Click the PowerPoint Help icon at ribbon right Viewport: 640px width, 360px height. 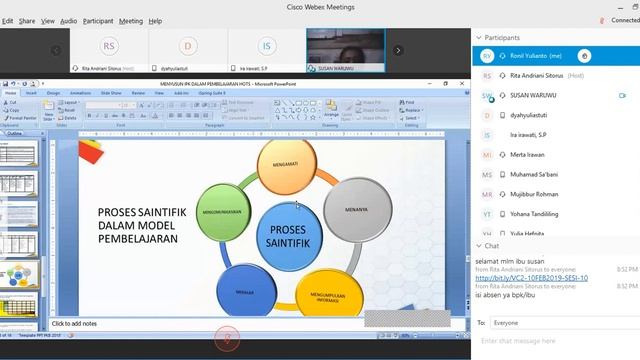pyautogui.click(x=467, y=93)
